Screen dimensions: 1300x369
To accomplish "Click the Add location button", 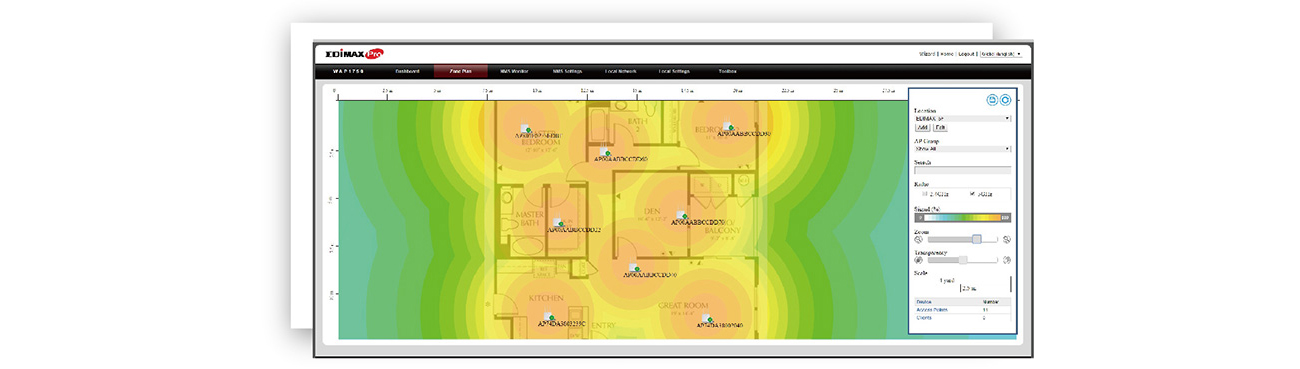I will [921, 128].
